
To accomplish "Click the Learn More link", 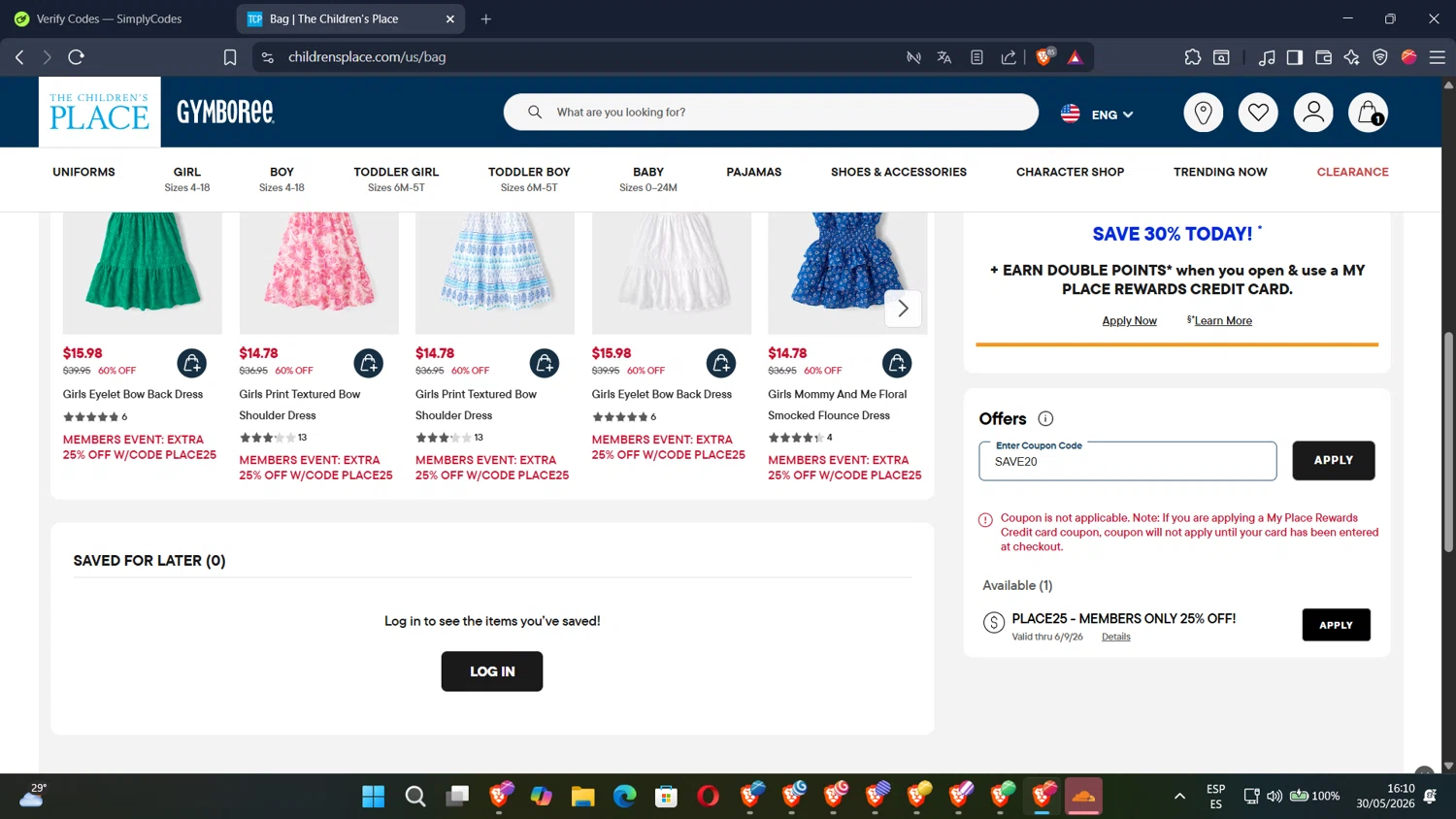I will [1223, 321].
